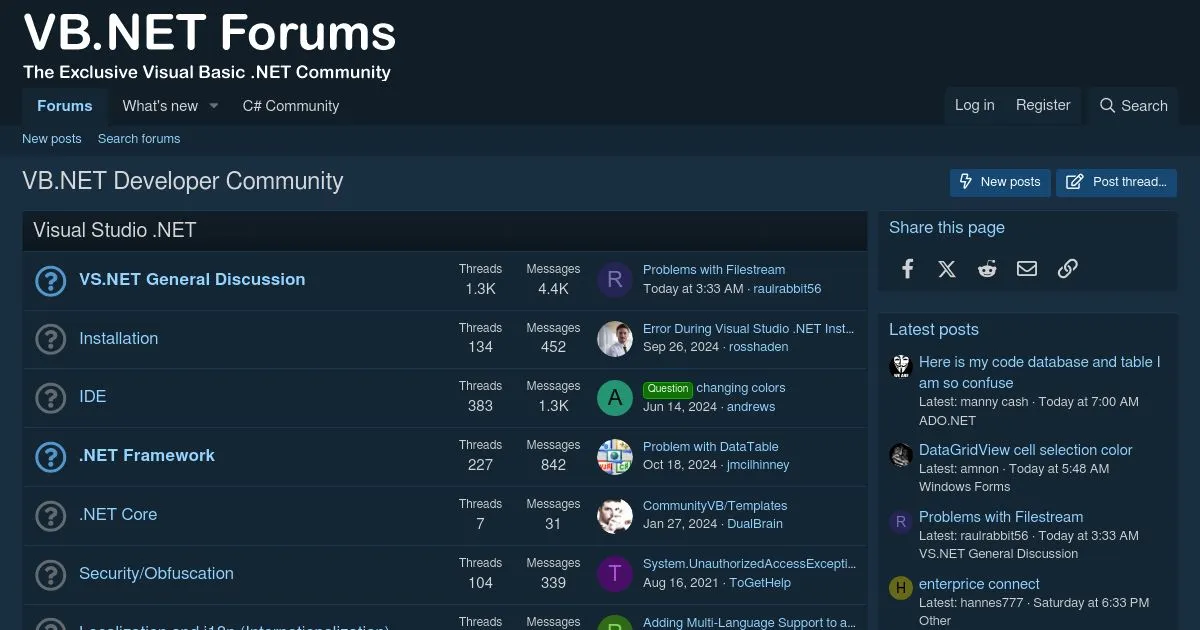This screenshot has width=1200, height=630.
Task: Click username jmcilhinney
Action: coord(759,465)
